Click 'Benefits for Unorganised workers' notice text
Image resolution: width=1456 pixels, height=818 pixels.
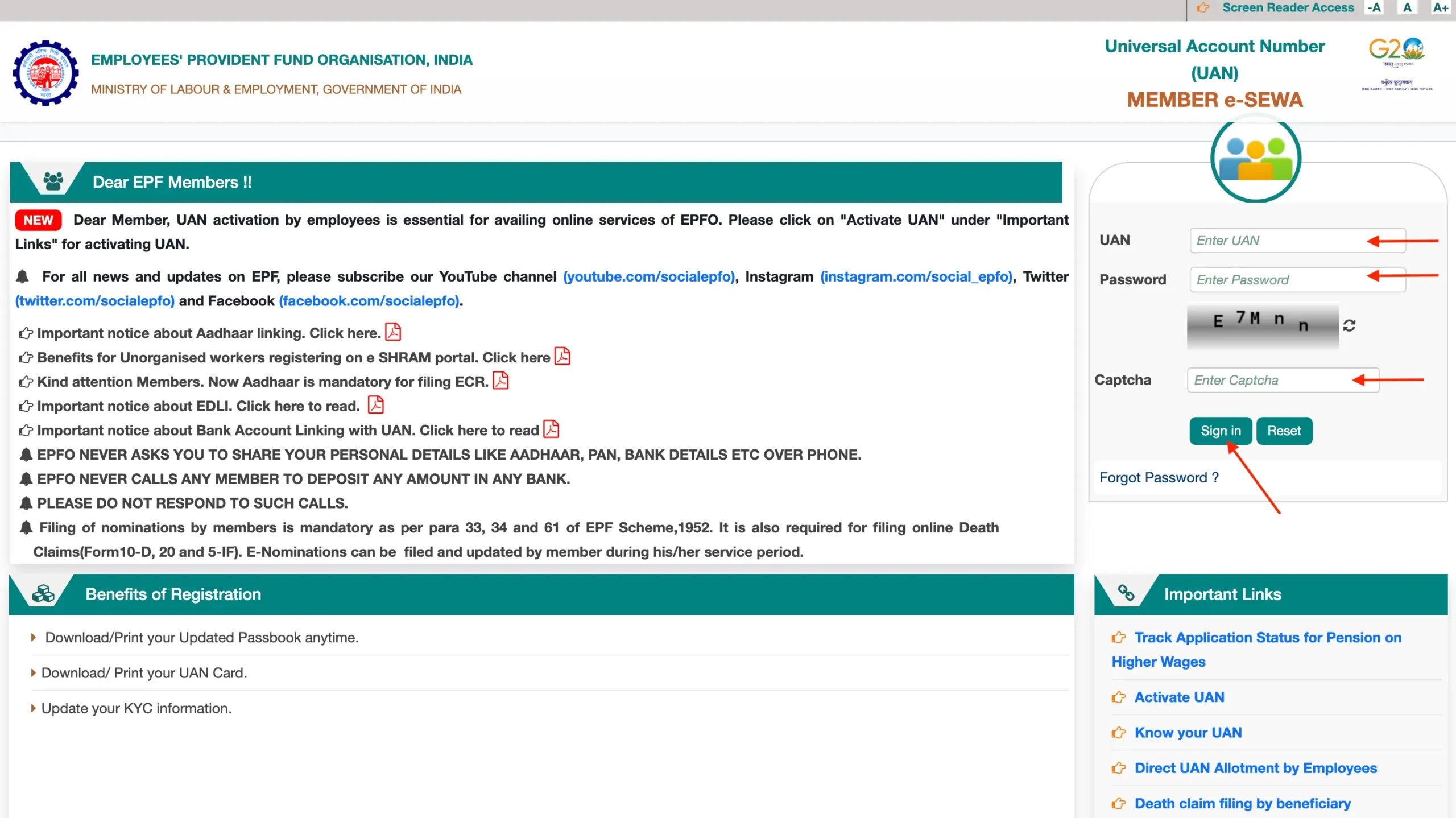click(x=293, y=358)
